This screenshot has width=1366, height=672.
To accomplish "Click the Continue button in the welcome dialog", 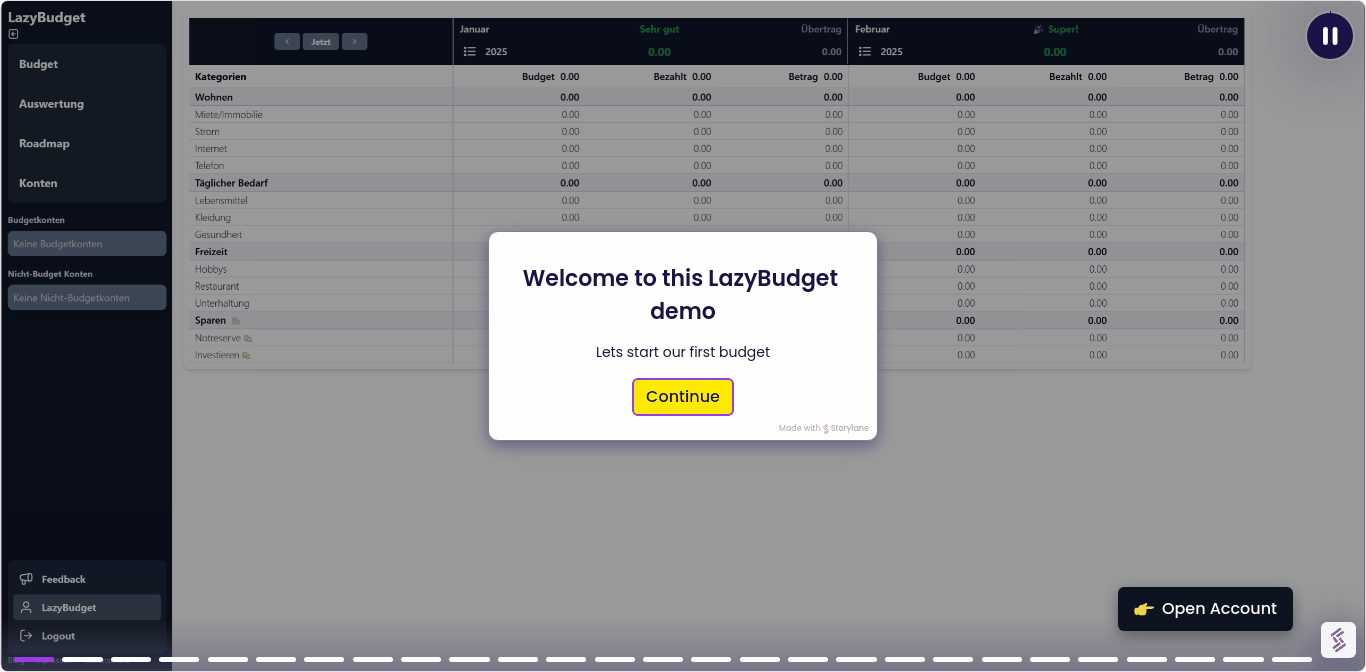I will (x=683, y=397).
